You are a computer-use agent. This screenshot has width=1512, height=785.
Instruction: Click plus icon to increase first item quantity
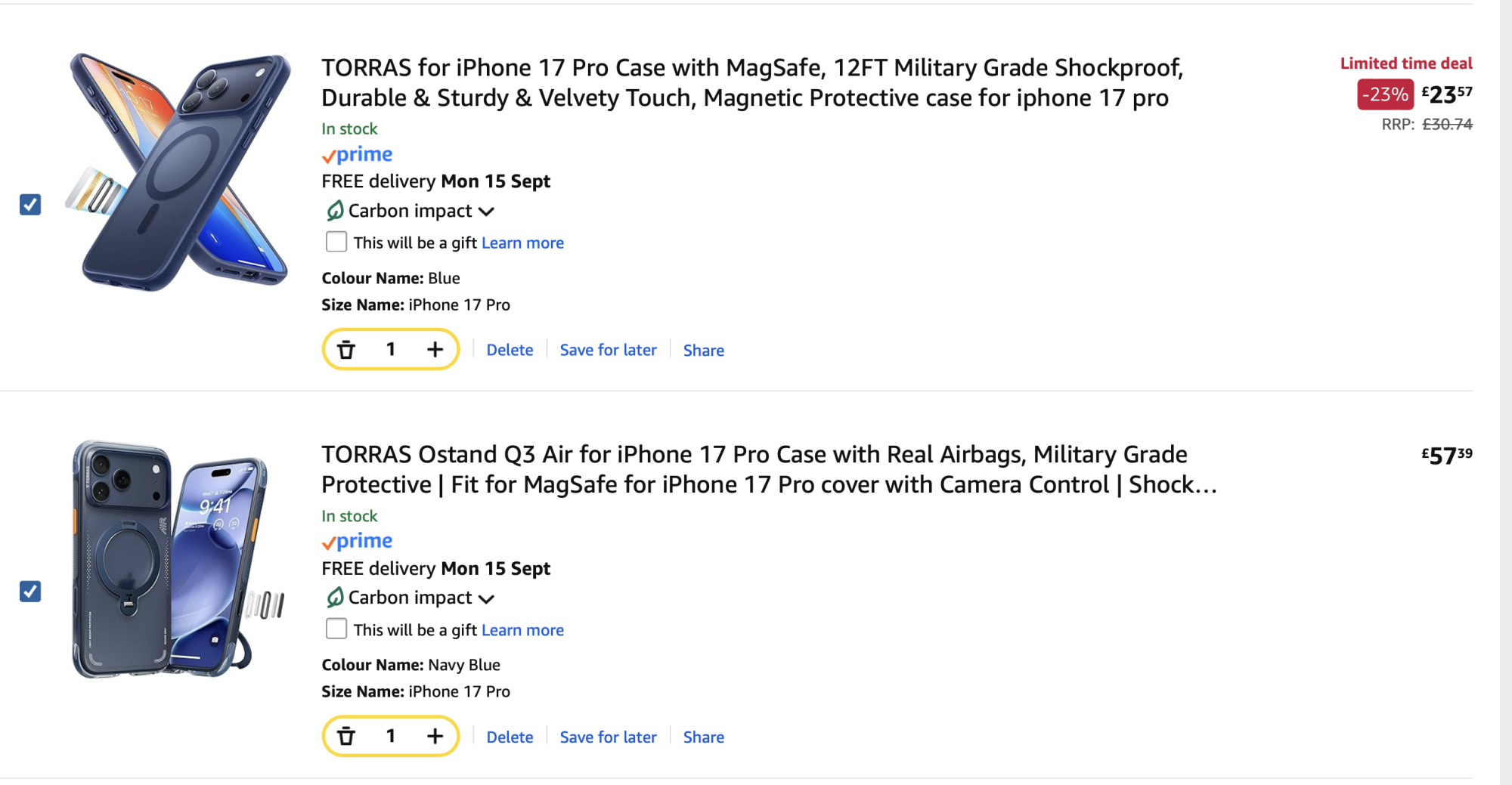[435, 350]
